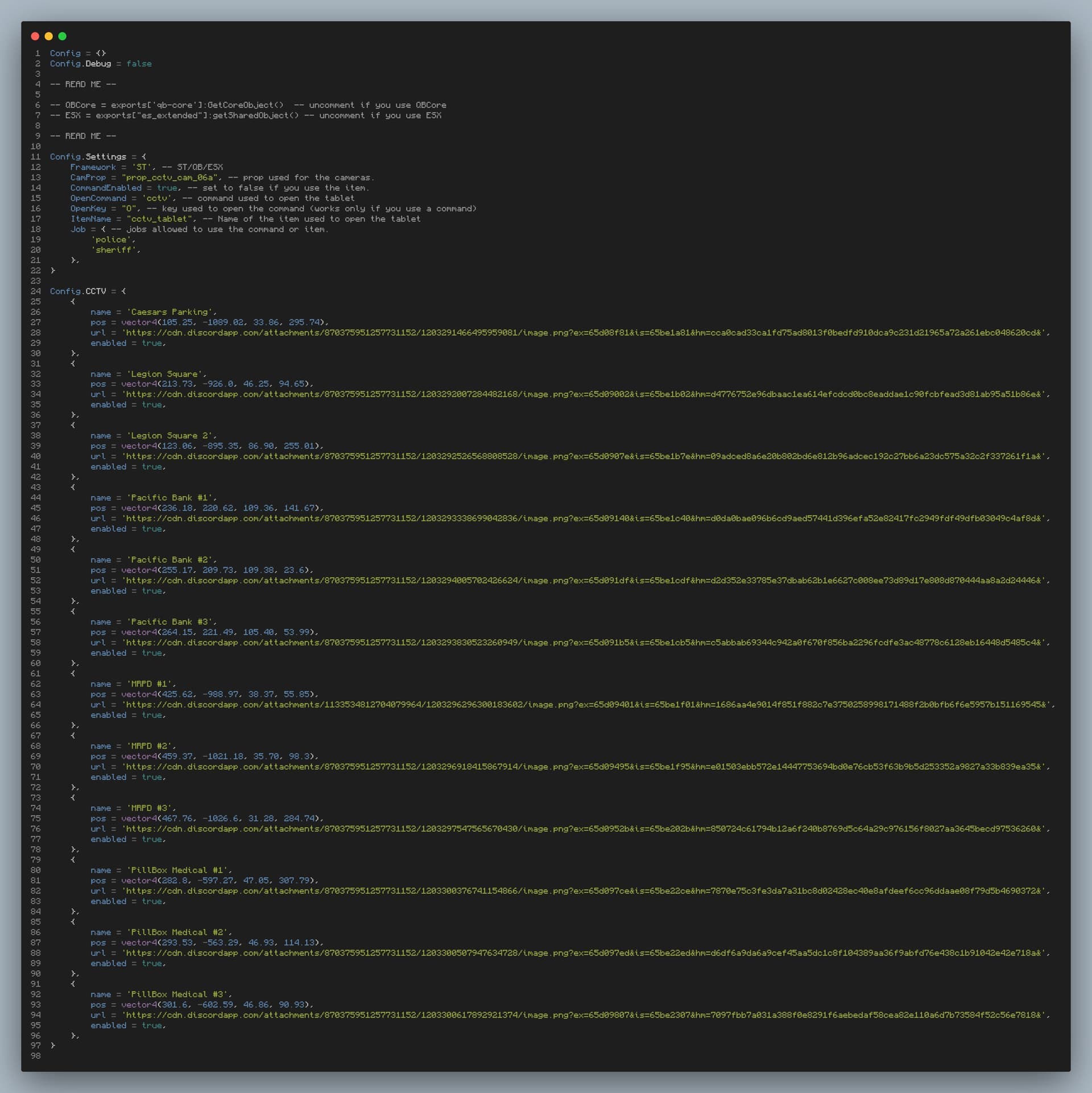Toggle Config.Debug from false to true
This screenshot has width=1092, height=1093.
pyautogui.click(x=139, y=64)
